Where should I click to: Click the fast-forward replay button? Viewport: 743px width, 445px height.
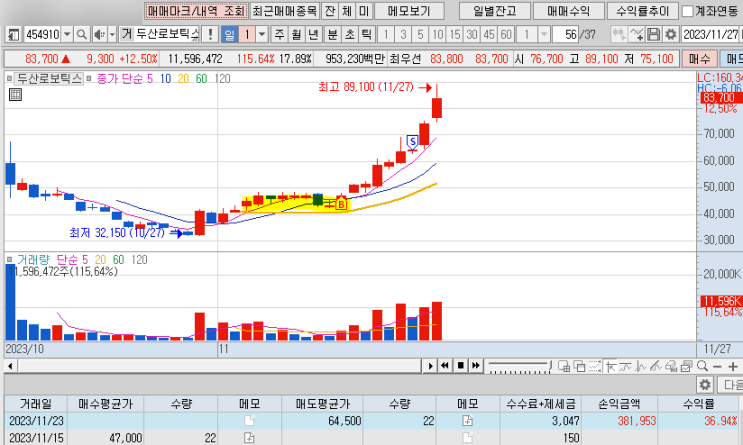click(476, 366)
